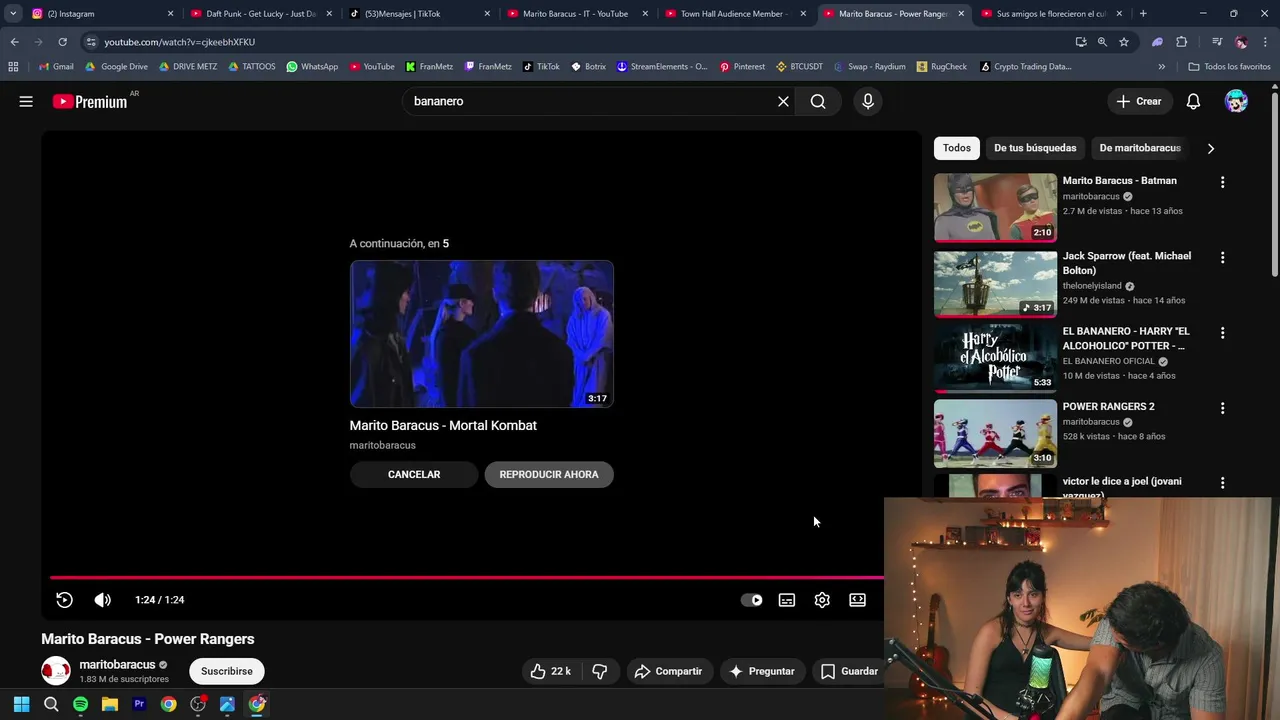1280x720 pixels.
Task: Go to YouTube Premium home logo
Action: click(91, 101)
